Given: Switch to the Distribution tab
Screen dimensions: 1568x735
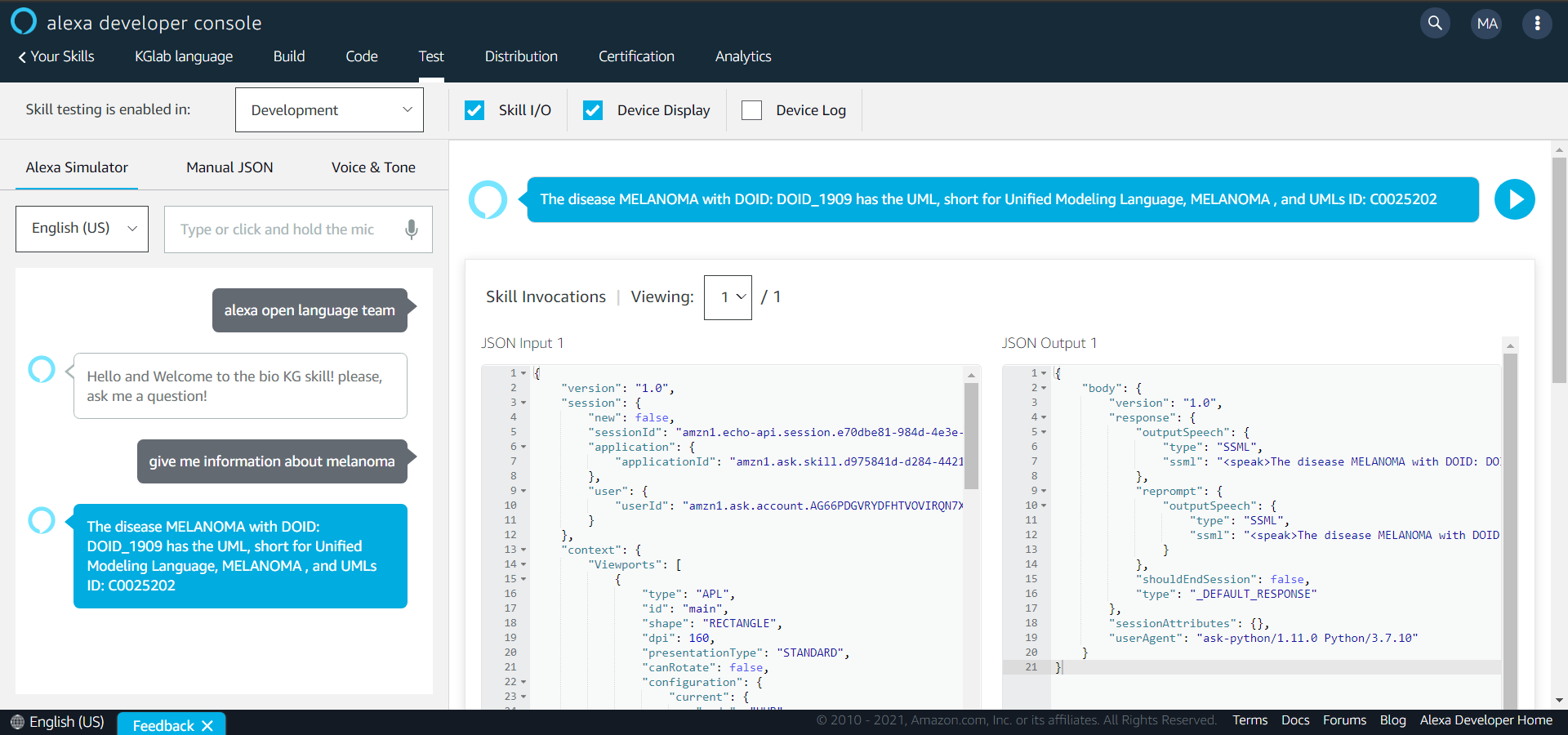Looking at the screenshot, I should click(x=521, y=56).
